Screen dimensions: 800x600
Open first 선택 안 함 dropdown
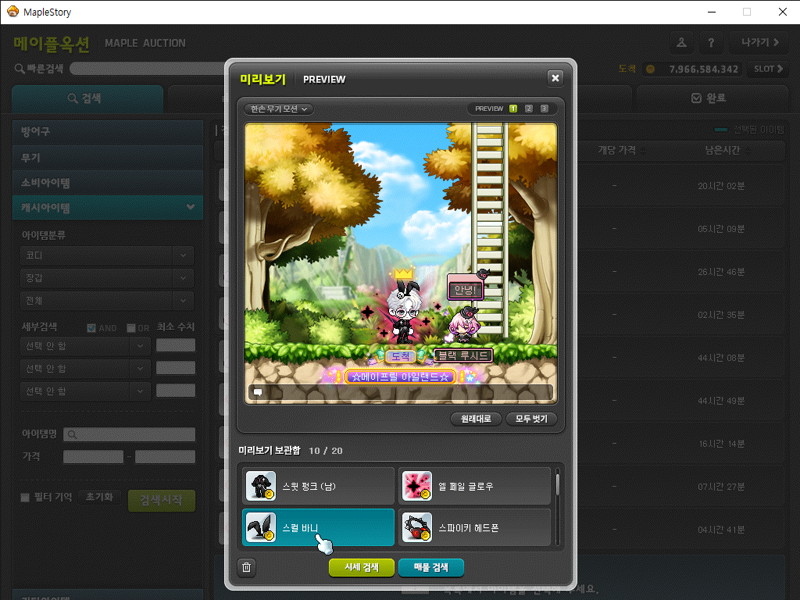coord(86,346)
